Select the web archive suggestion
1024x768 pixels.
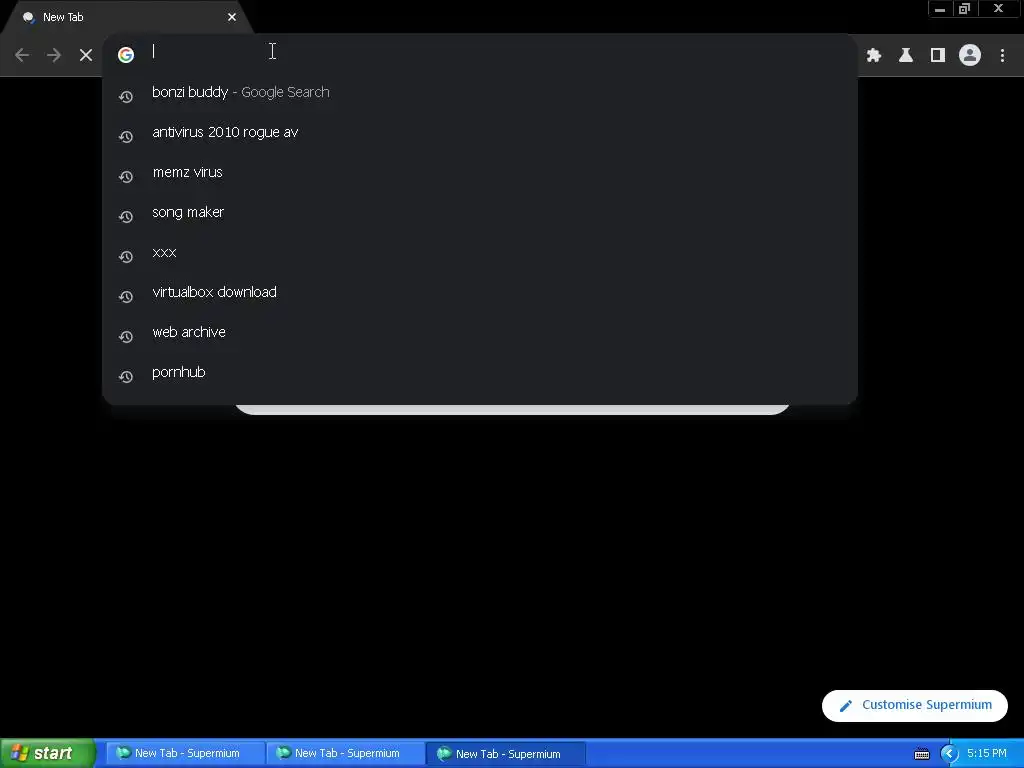[480, 332]
